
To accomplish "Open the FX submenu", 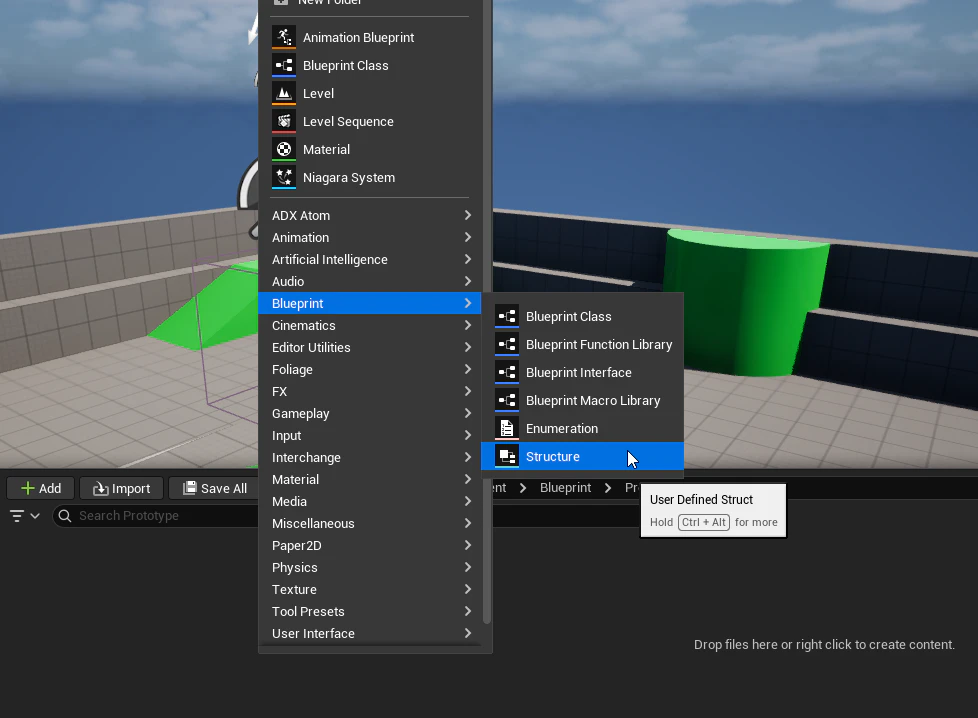I will coord(370,391).
